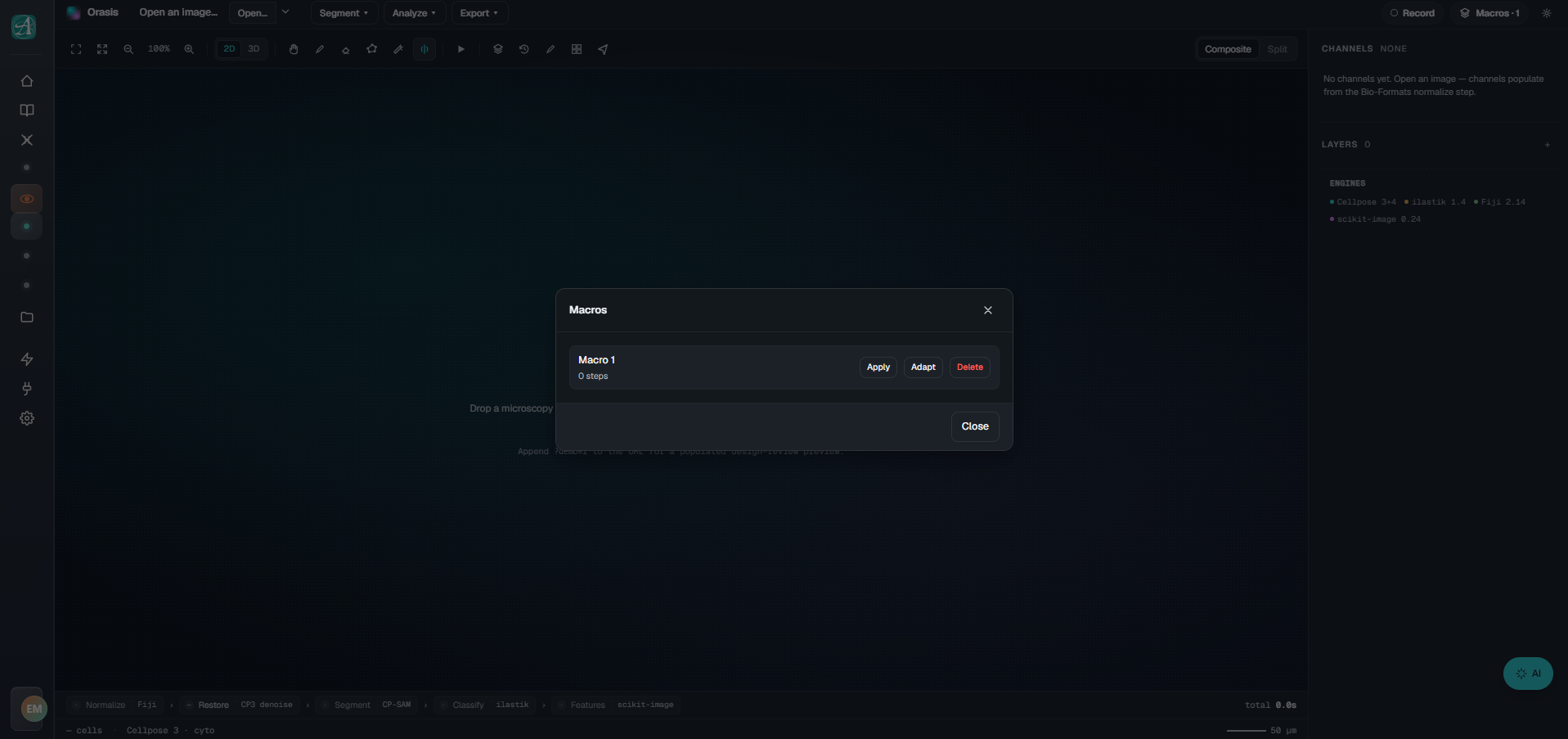Dismiss Macros dialog with X icon
The image size is (1568, 739).
(x=988, y=310)
